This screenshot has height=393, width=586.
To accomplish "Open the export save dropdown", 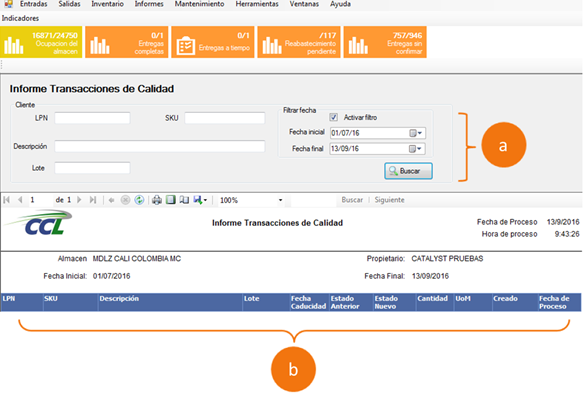I will [x=200, y=200].
